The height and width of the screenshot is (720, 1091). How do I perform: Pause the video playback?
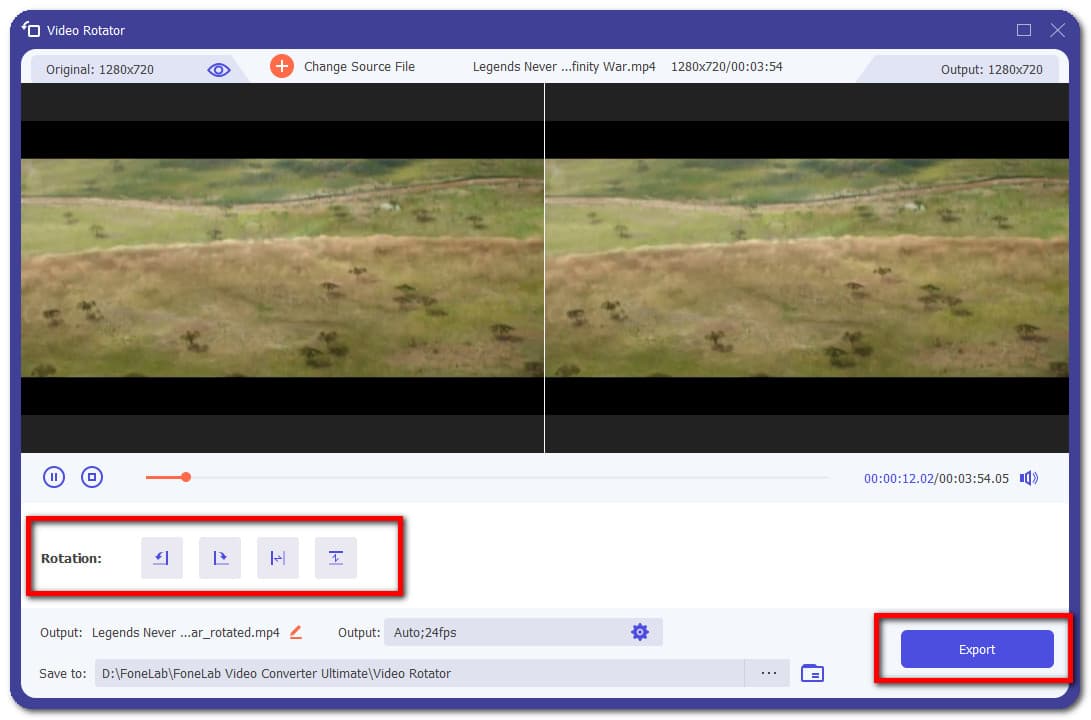pos(54,477)
